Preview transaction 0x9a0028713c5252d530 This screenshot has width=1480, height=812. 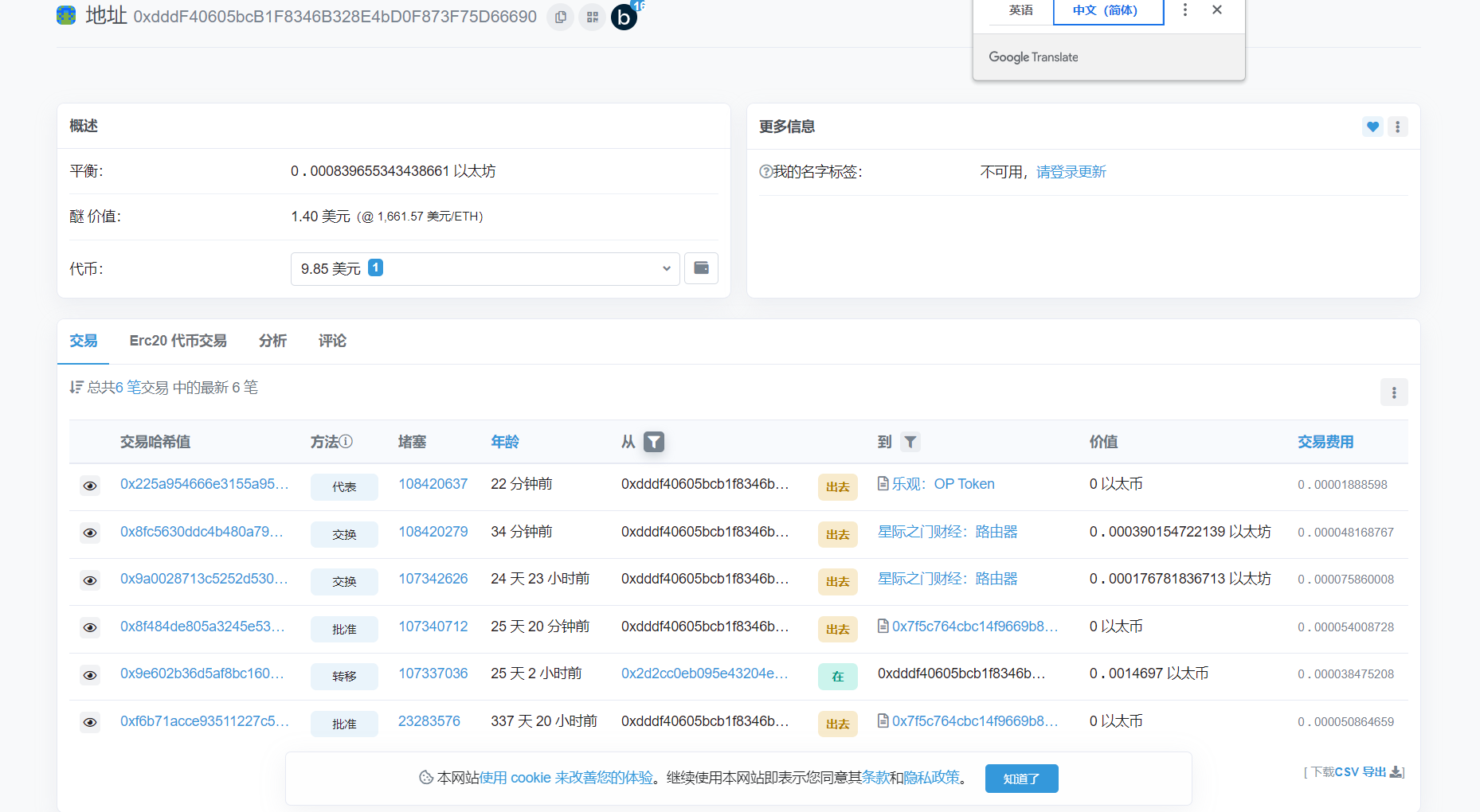point(90,580)
